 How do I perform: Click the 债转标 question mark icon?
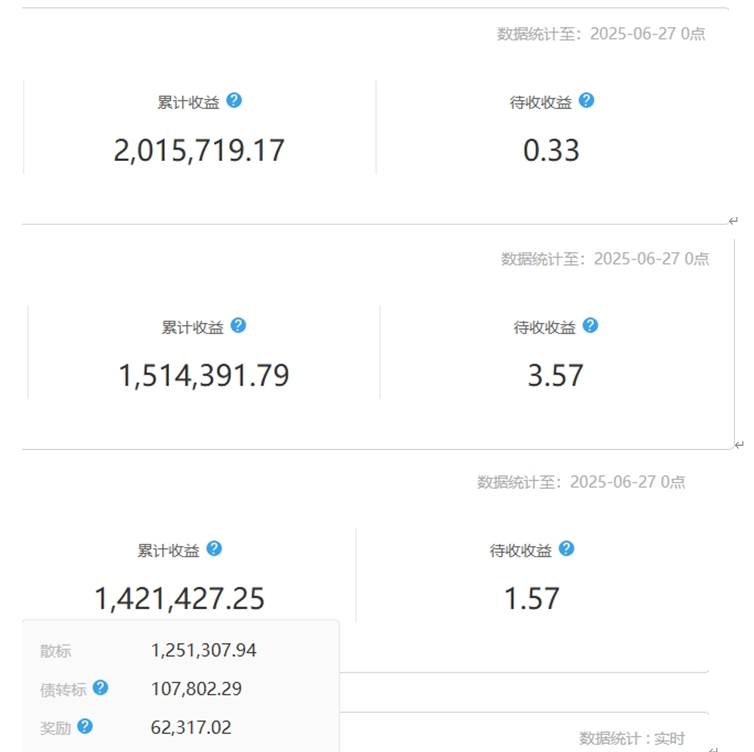click(x=100, y=688)
